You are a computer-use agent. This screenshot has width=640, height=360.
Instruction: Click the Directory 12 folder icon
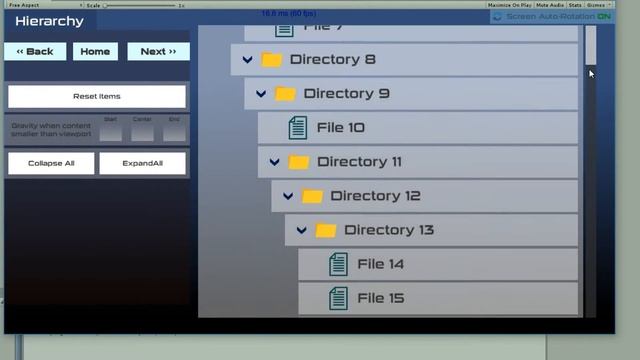[x=312, y=196]
